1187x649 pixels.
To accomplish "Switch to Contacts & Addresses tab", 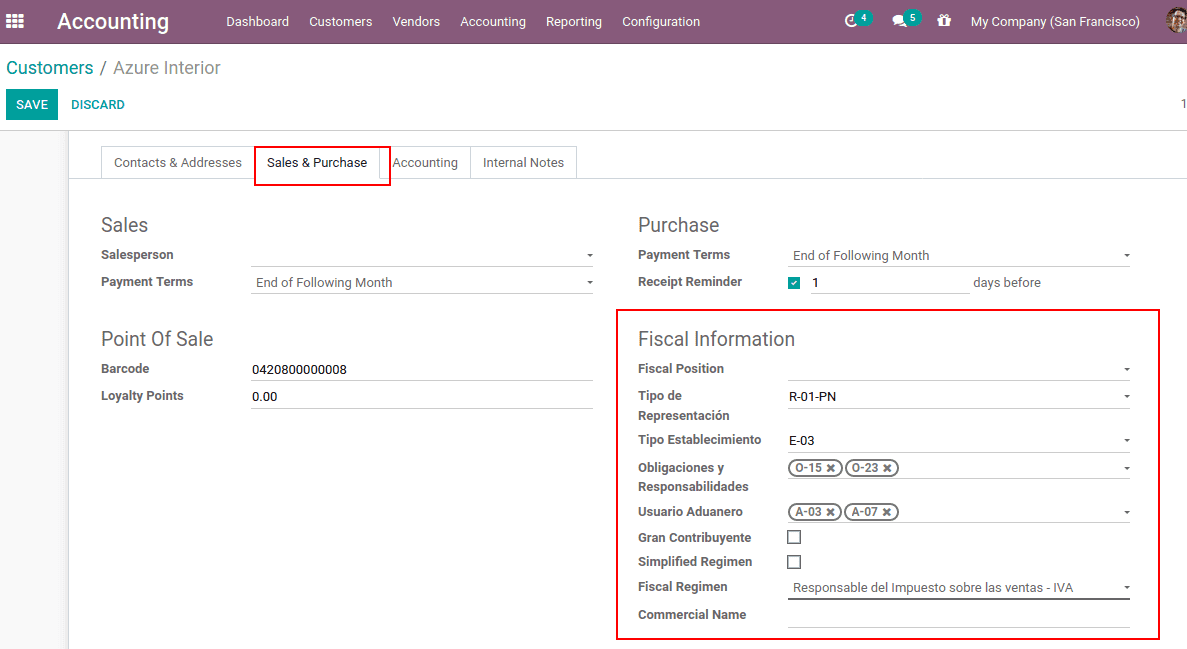I will tap(178, 163).
